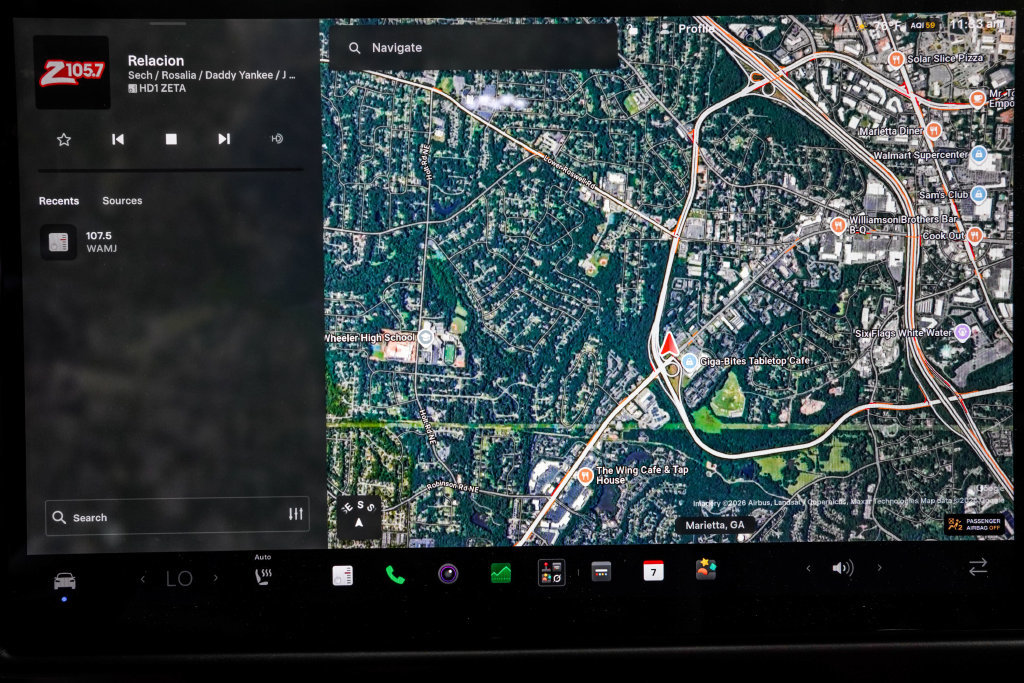This screenshot has width=1024, height=683.
Task: Tap the speaker volume icon
Action: point(843,568)
